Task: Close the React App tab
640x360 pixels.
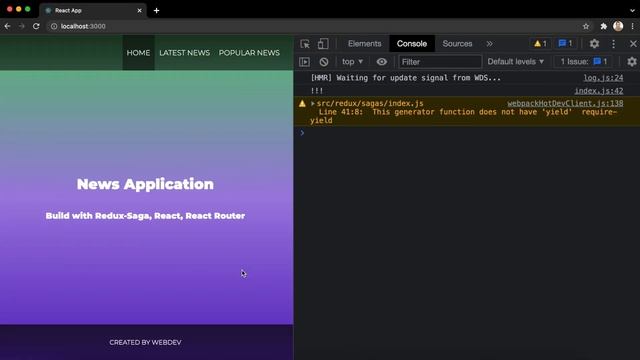Action: pos(139,11)
